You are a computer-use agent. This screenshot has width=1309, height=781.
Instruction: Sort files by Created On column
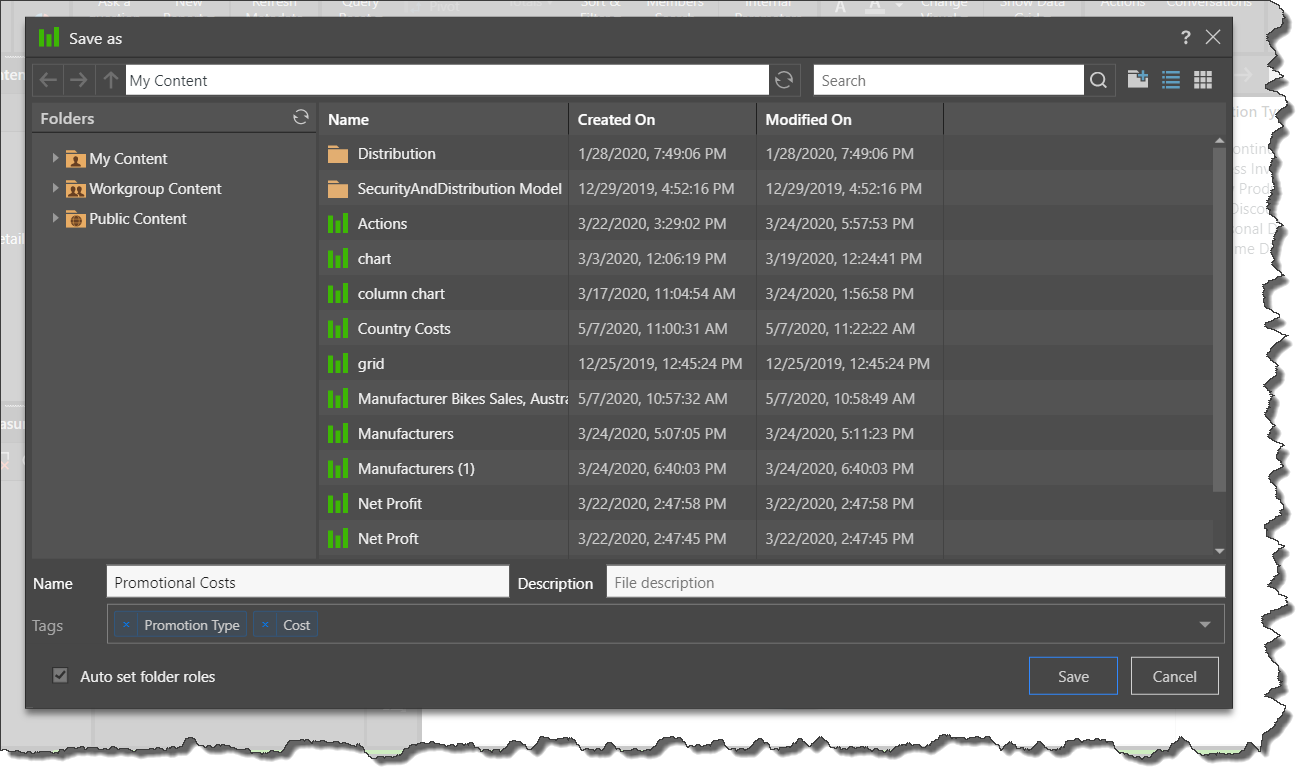pyautogui.click(x=617, y=119)
